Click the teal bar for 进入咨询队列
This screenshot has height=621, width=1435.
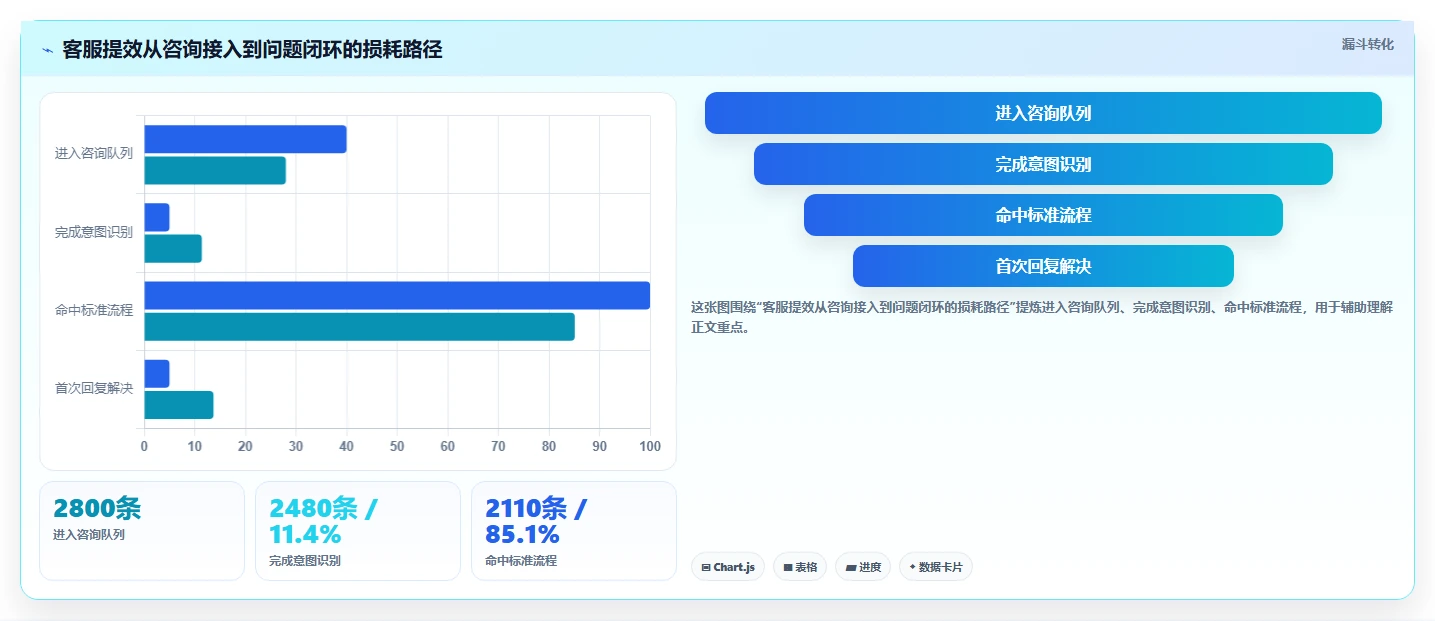215,170
